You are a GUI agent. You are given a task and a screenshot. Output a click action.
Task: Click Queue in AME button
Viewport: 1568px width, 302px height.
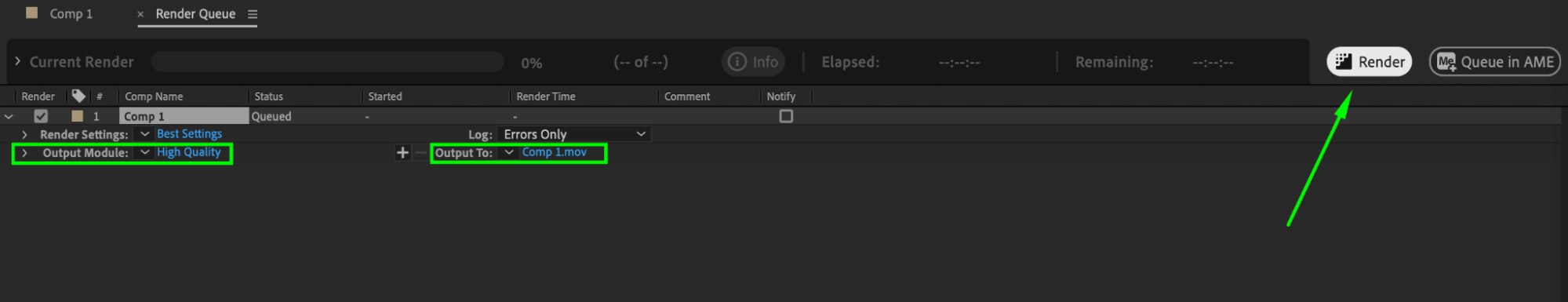[1494, 62]
